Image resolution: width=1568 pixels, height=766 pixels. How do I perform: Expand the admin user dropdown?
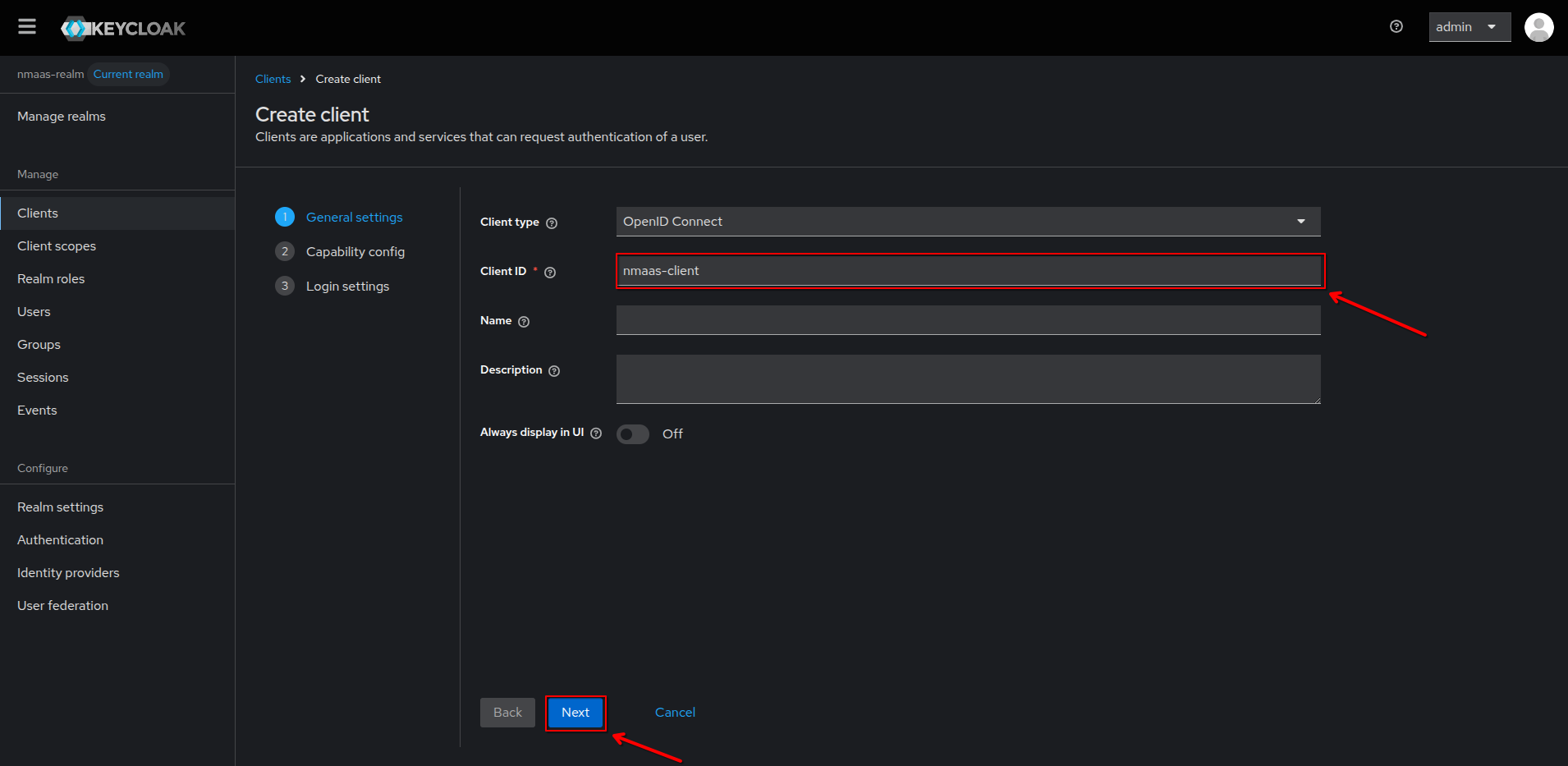[x=1469, y=27]
